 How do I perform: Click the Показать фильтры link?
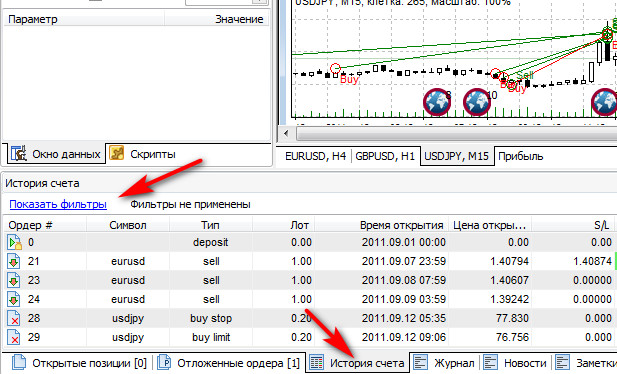(58, 204)
